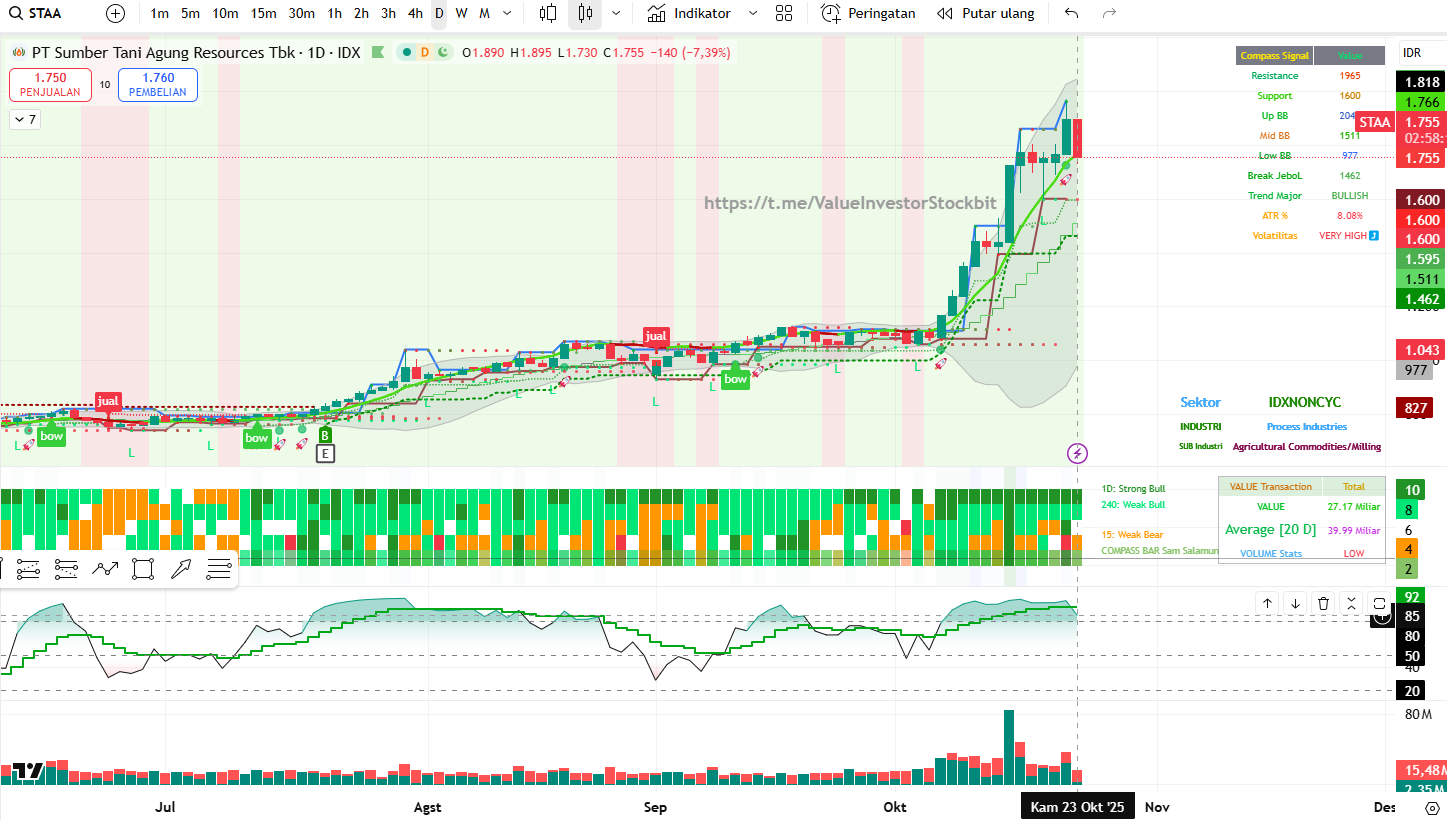The width and height of the screenshot is (1447, 820).
Task: Switch to the 5m timeframe
Action: tap(191, 13)
